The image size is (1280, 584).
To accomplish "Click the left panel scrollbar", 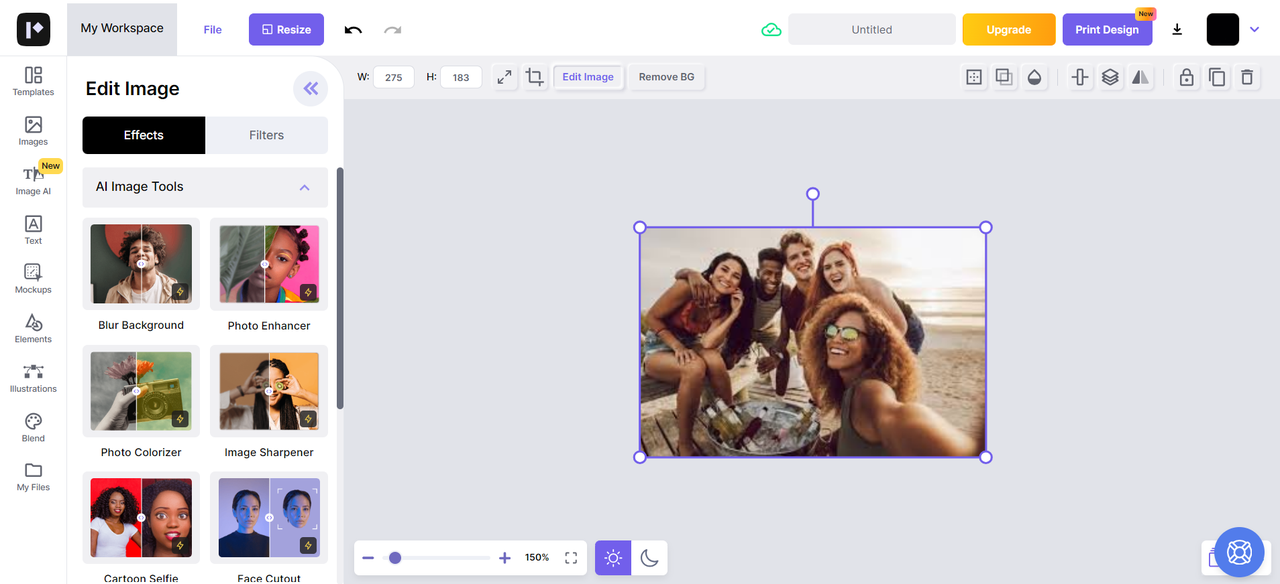I will coord(340,288).
